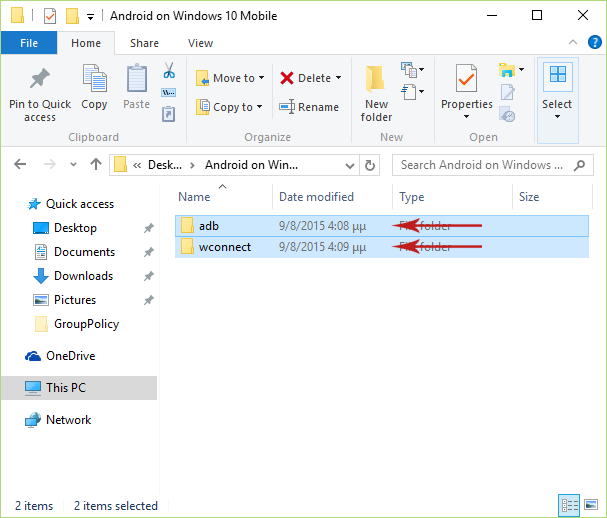Screen dimensions: 607x518
Task: Click the Desk... breadcrumb in address bar
Action: pos(165,165)
